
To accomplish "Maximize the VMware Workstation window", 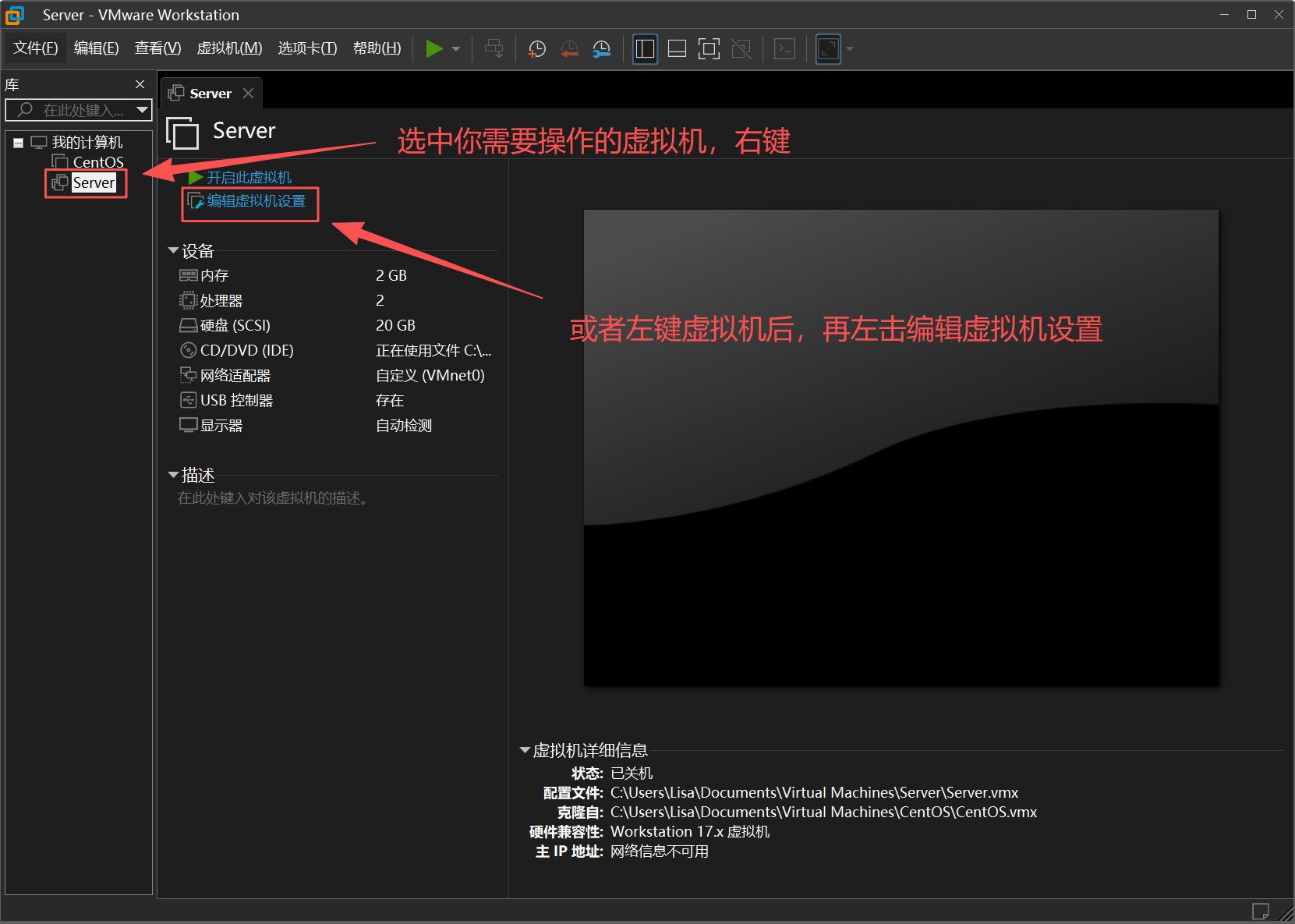I will click(x=1252, y=15).
